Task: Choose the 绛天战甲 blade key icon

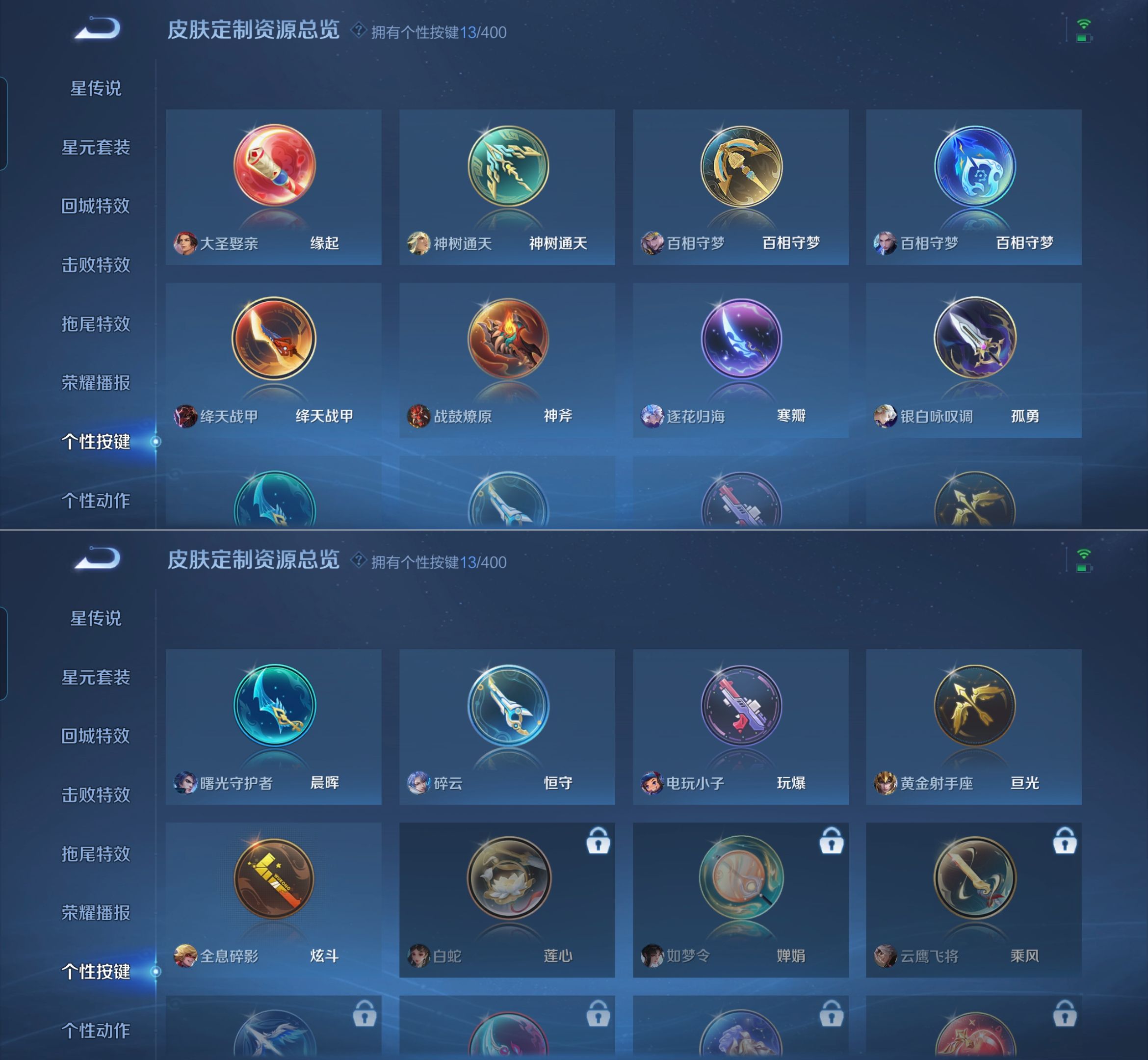Action: pyautogui.click(x=274, y=339)
